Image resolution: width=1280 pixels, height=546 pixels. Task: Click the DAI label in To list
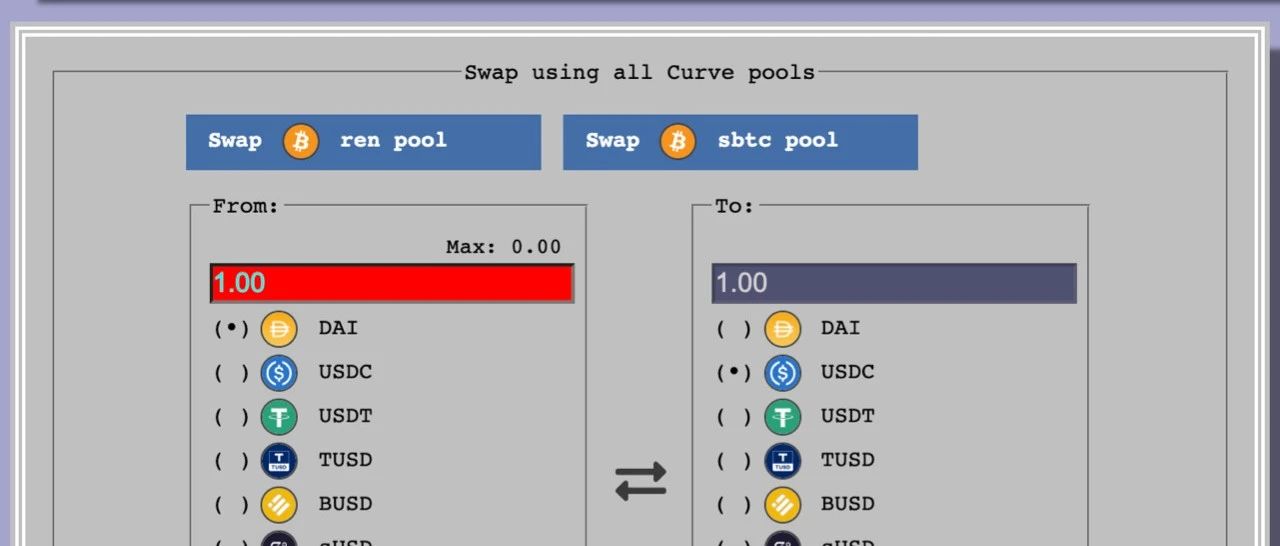(x=841, y=328)
